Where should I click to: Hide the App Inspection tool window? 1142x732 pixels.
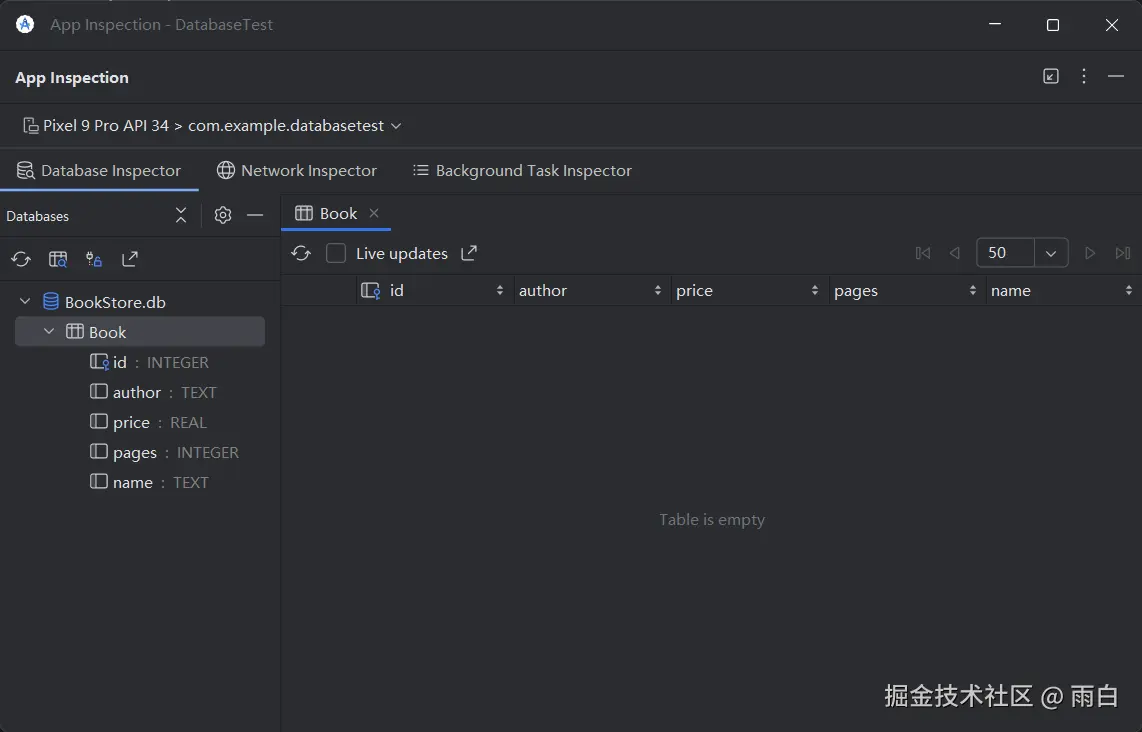1116,76
